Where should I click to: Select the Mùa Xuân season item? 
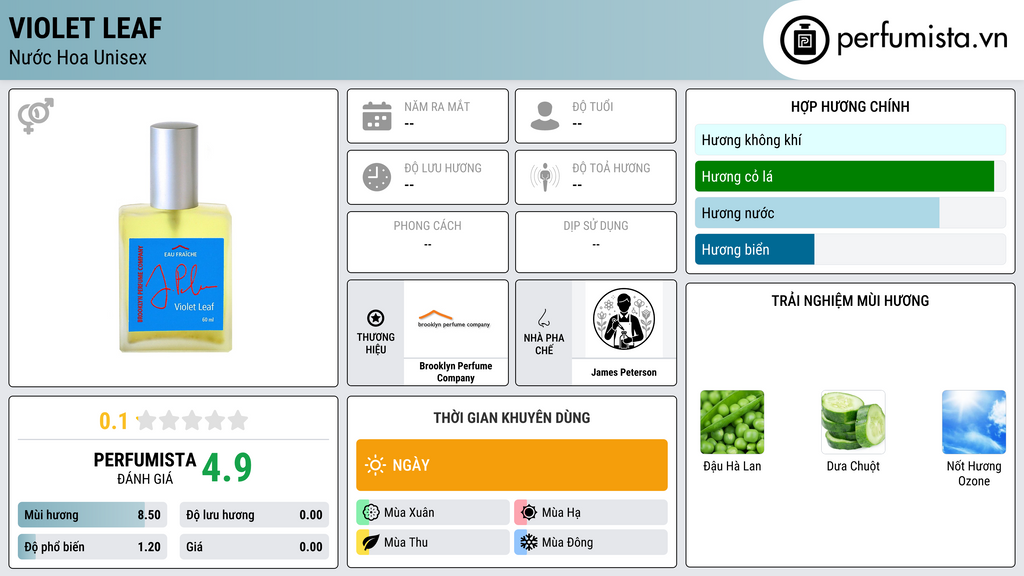[x=433, y=513]
